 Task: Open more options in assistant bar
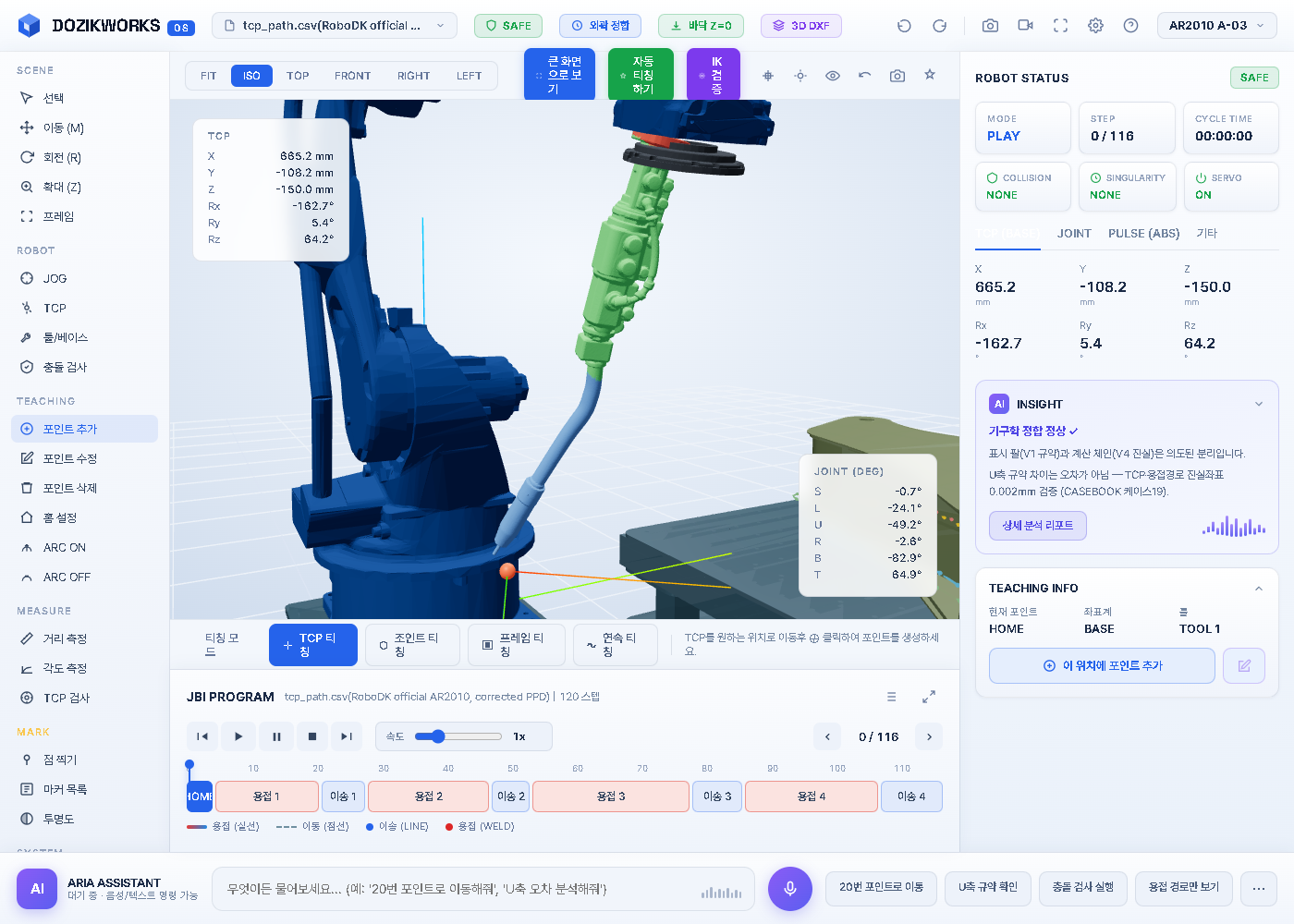(1259, 889)
